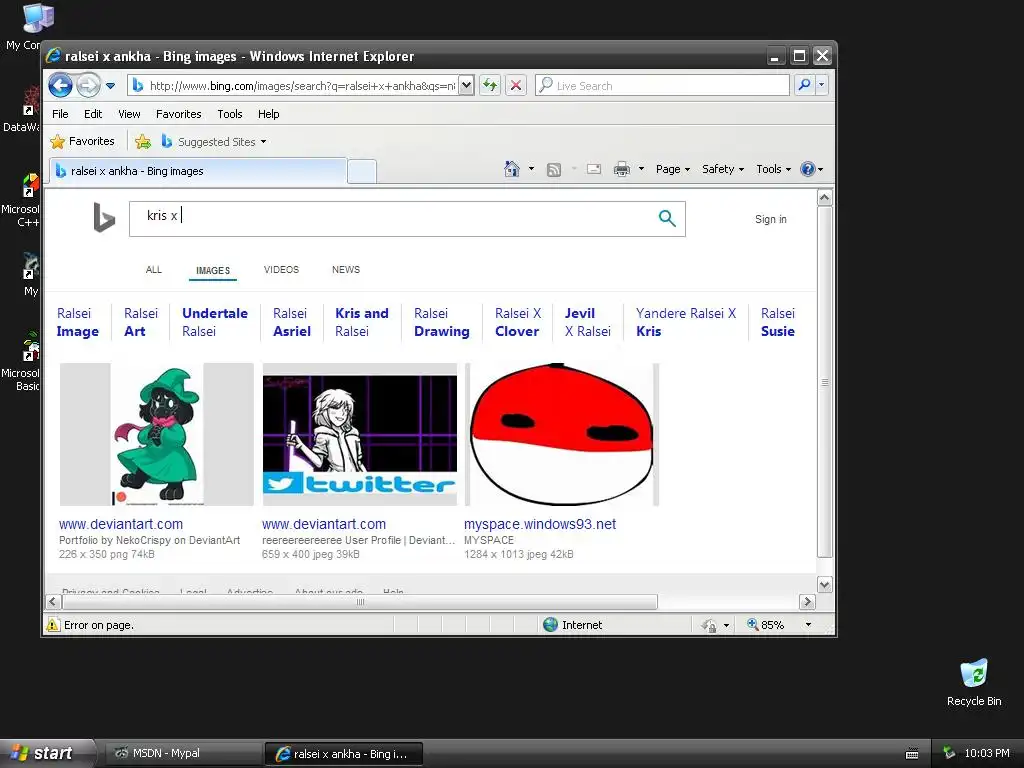This screenshot has width=1024, height=768.
Task: Click the Refresh page icon
Action: point(490,85)
